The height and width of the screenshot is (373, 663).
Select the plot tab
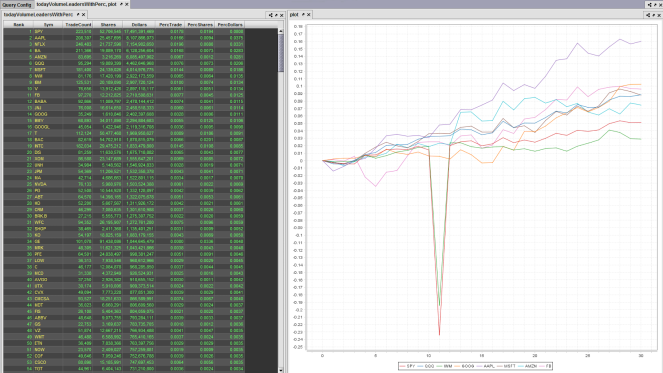[294, 14]
